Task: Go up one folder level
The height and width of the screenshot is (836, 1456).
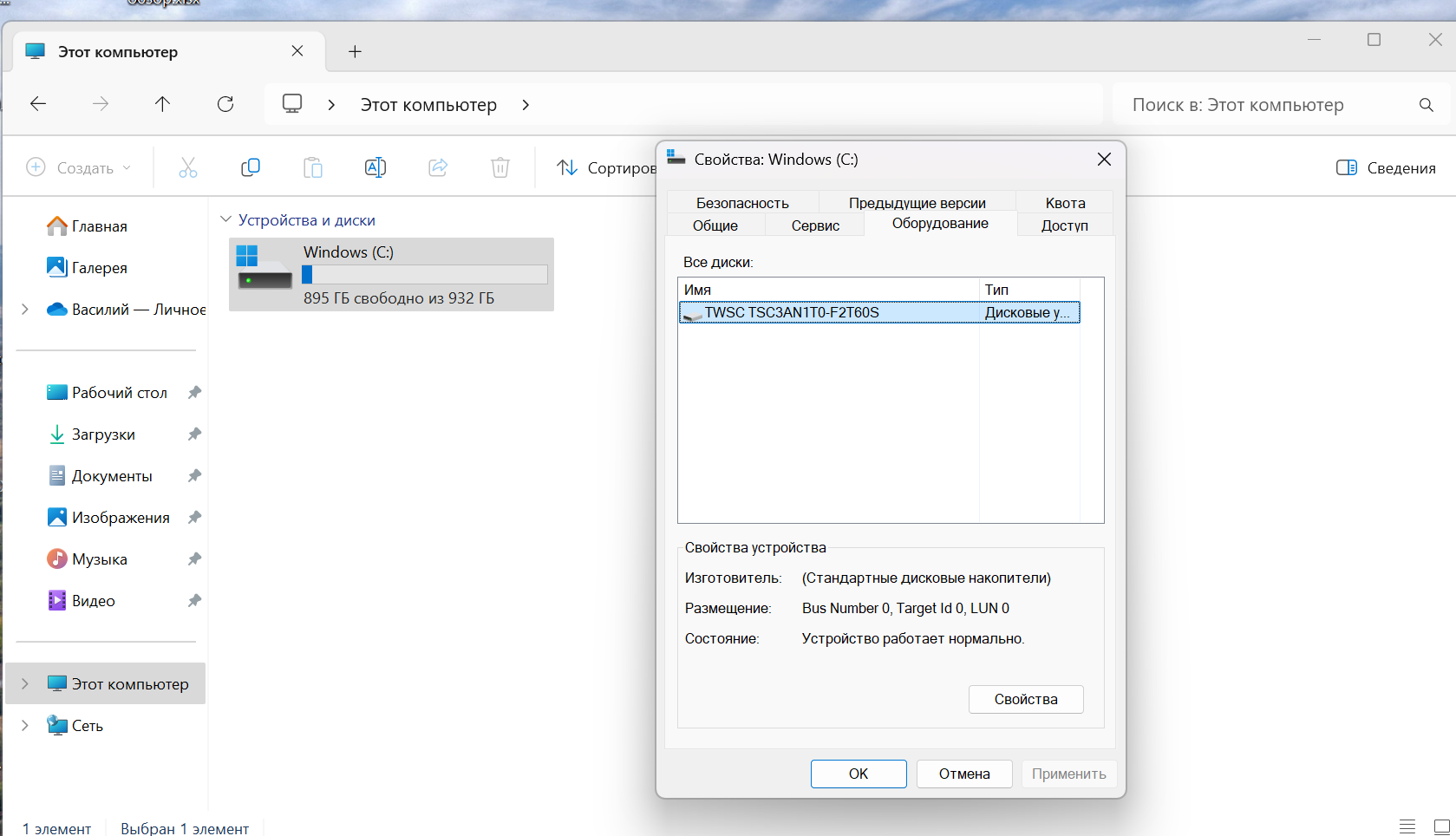Action: 162,104
